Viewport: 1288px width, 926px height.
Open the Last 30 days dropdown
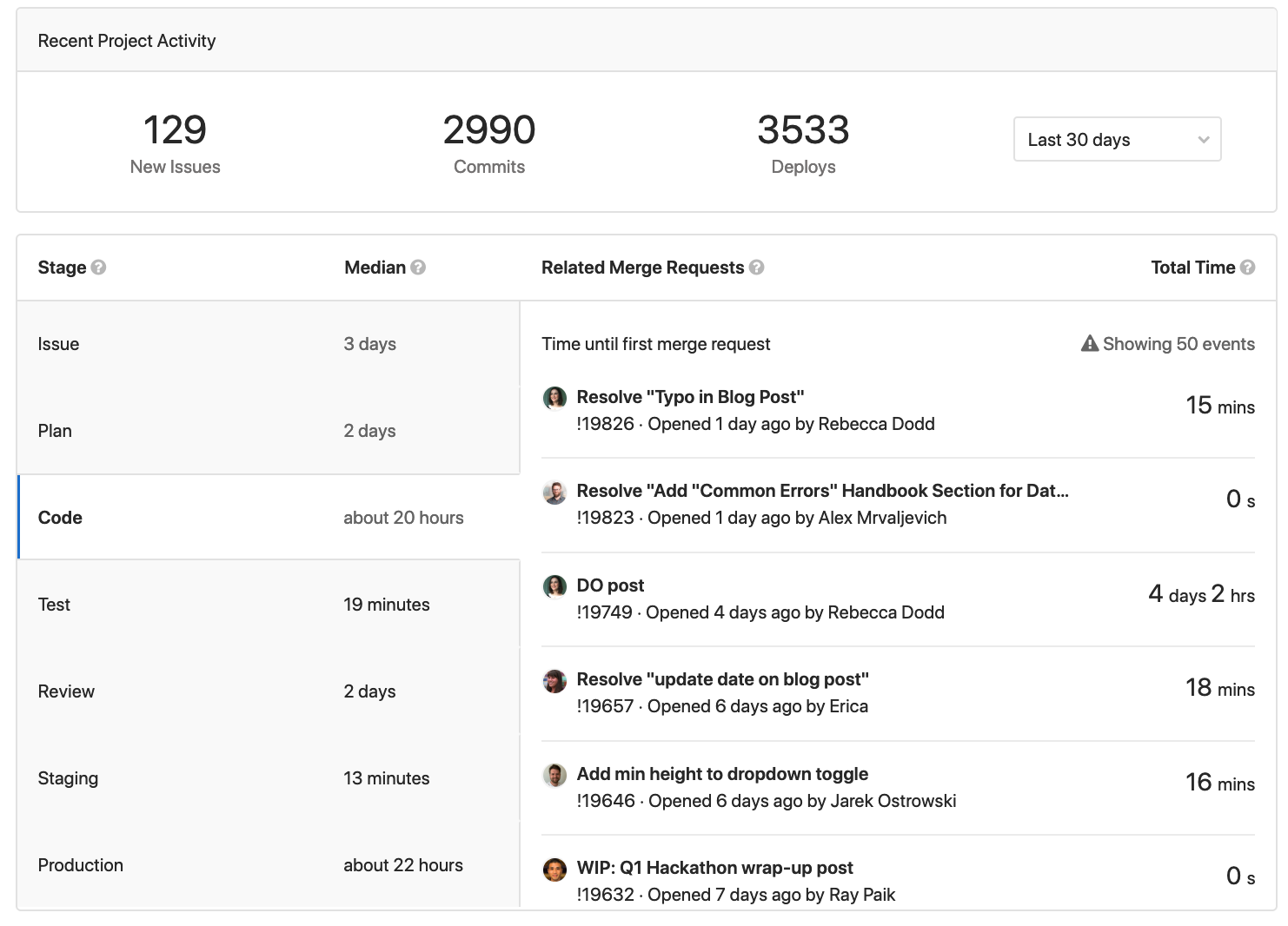[x=1117, y=139]
